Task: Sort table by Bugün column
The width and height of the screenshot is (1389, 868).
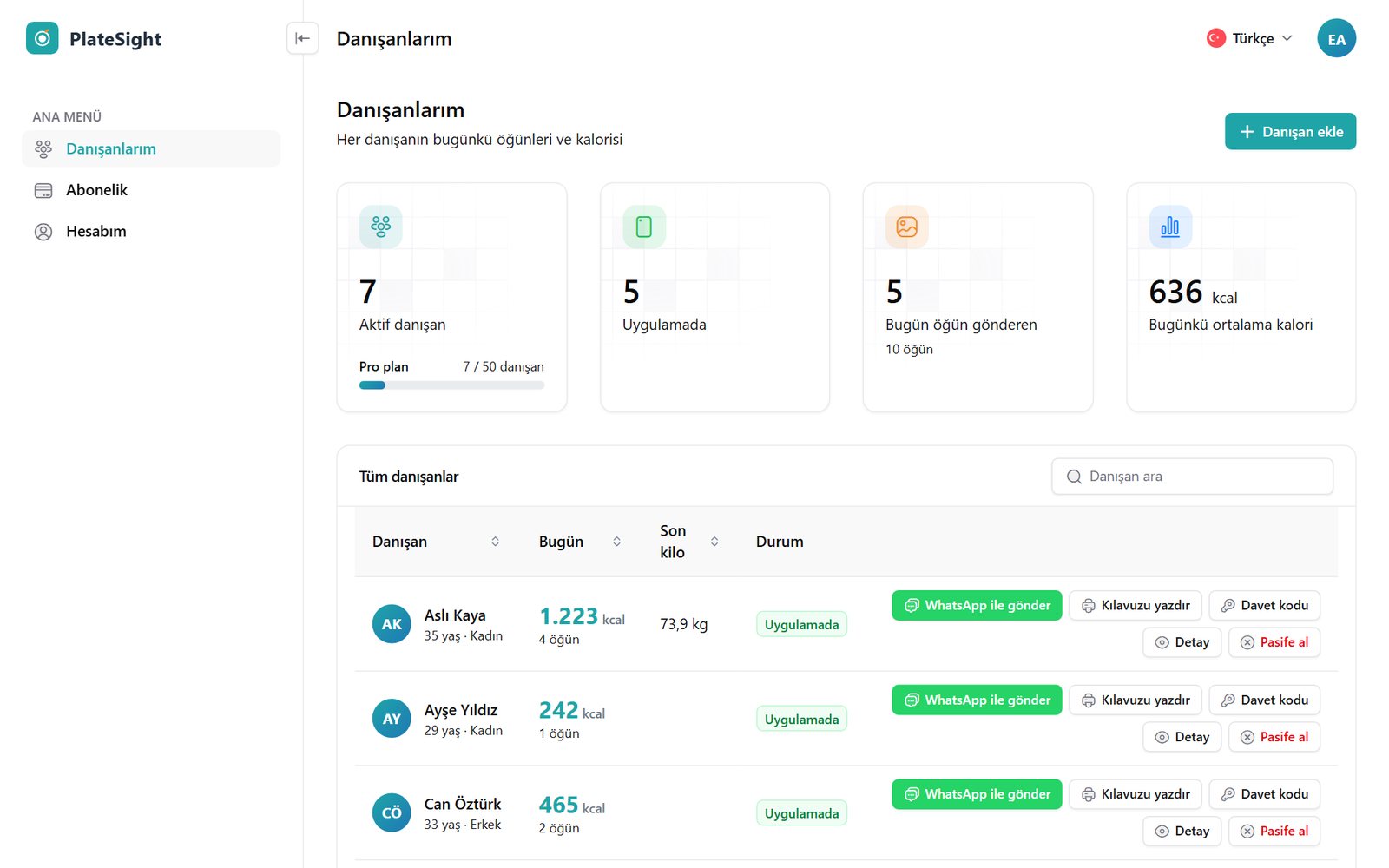Action: (x=616, y=542)
